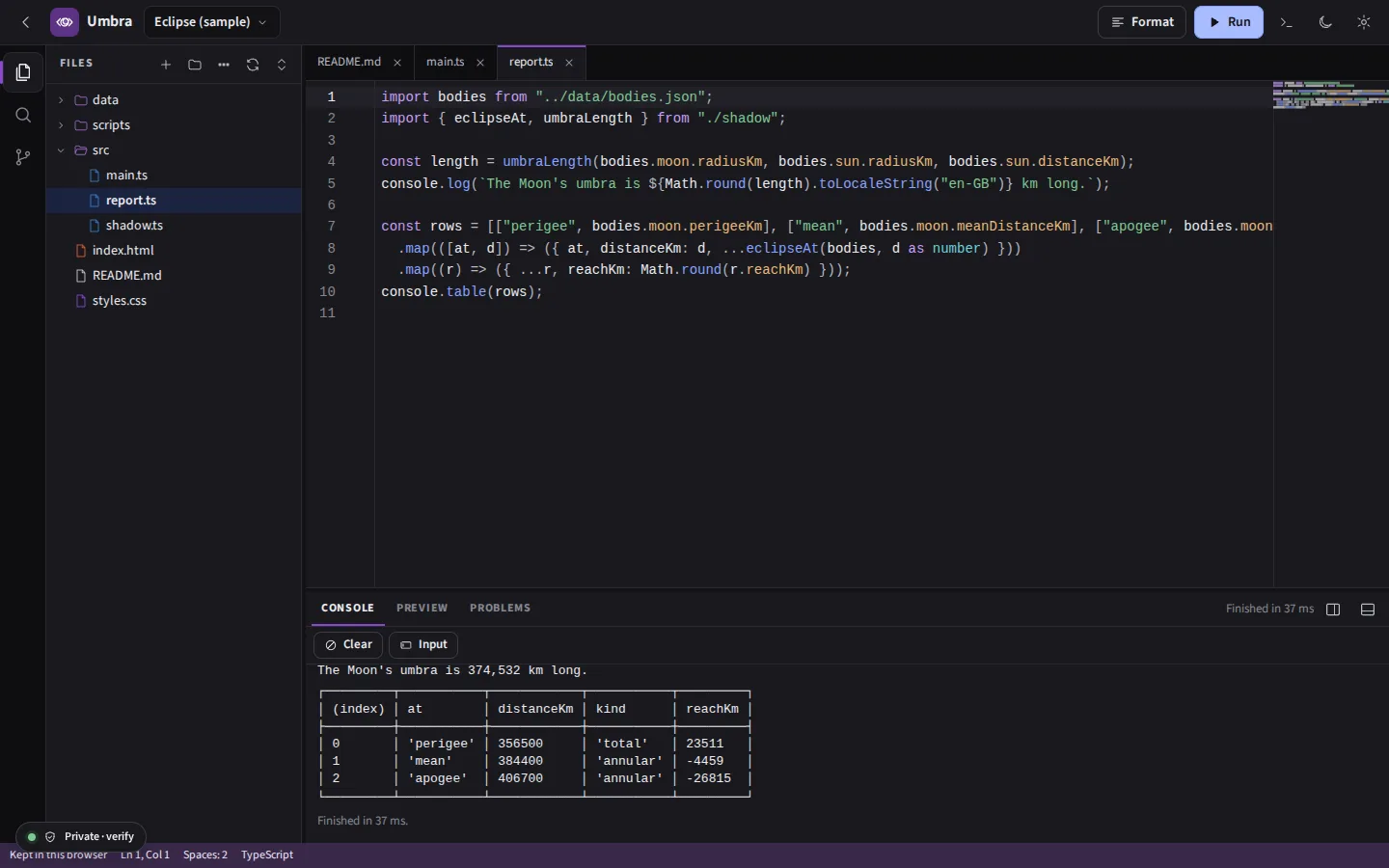1389x868 pixels.
Task: Open main.ts in the file tree
Action: [x=174, y=176]
